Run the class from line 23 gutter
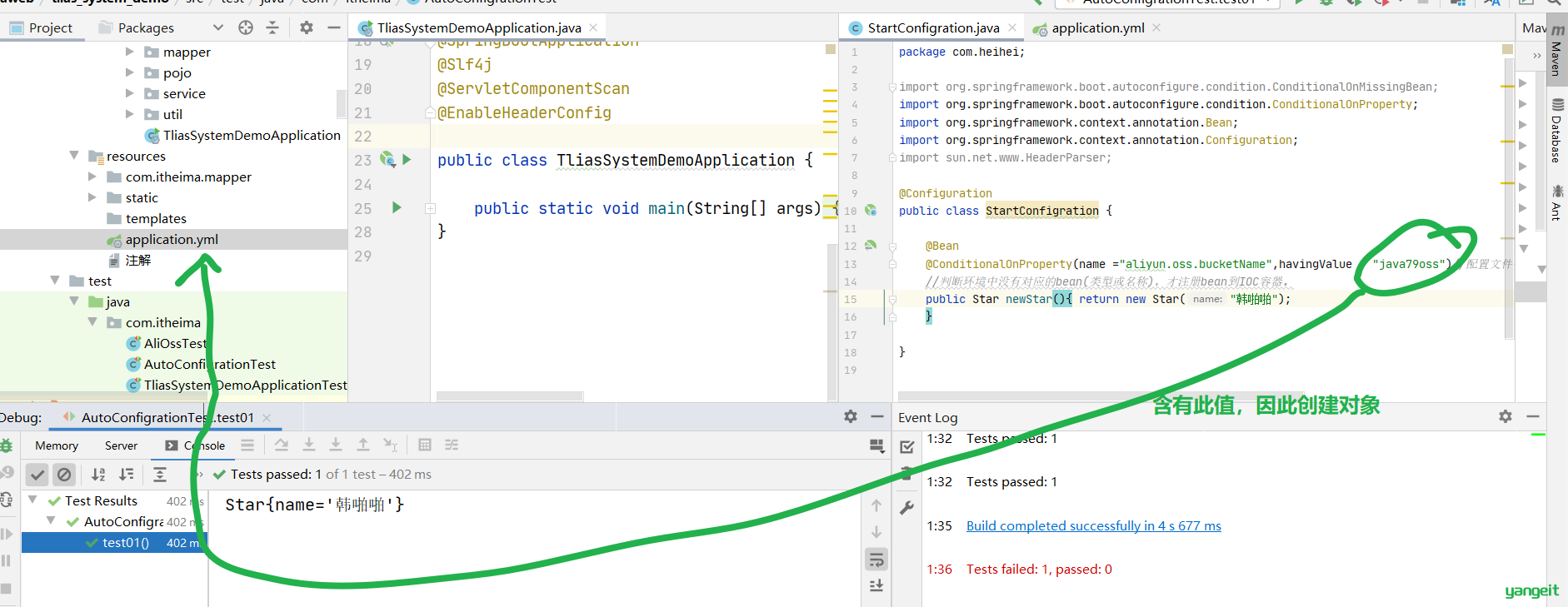 [x=407, y=159]
